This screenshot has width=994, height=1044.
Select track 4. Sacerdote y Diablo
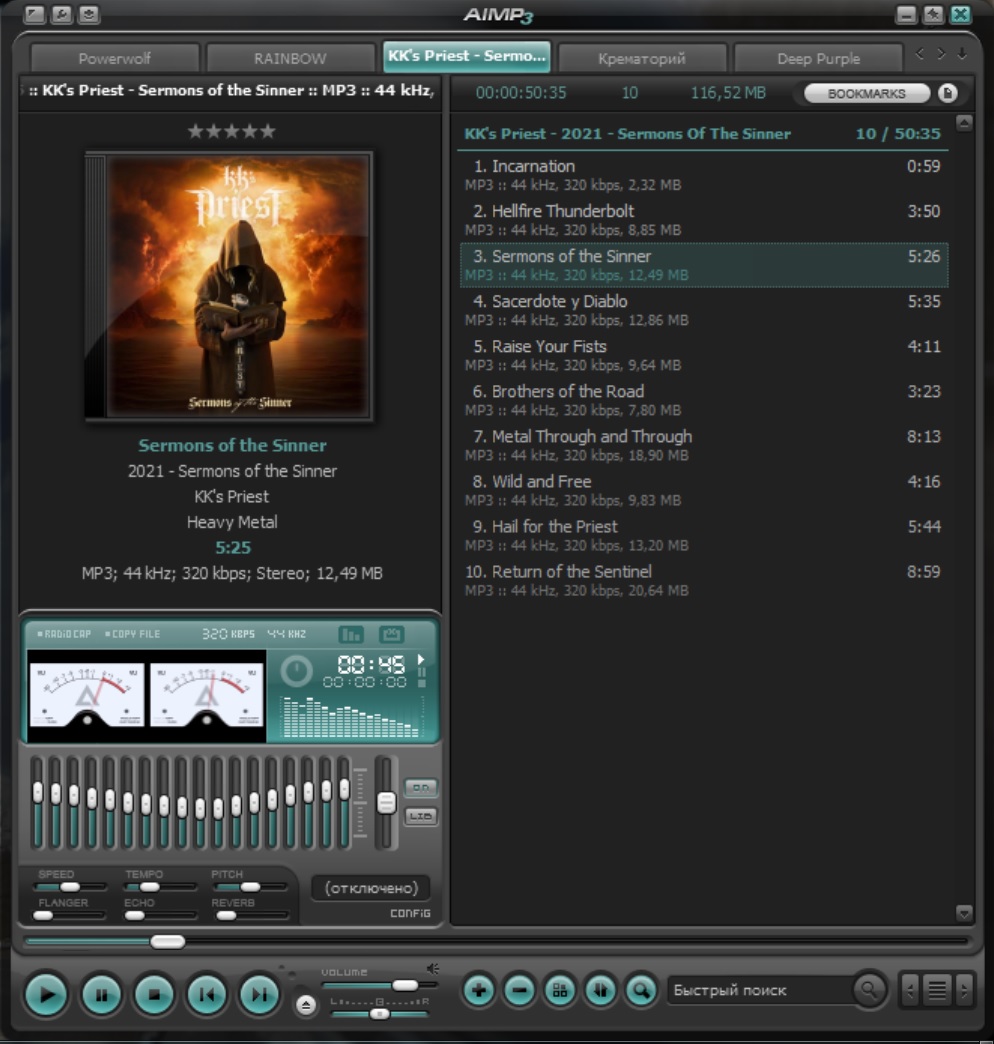click(704, 310)
